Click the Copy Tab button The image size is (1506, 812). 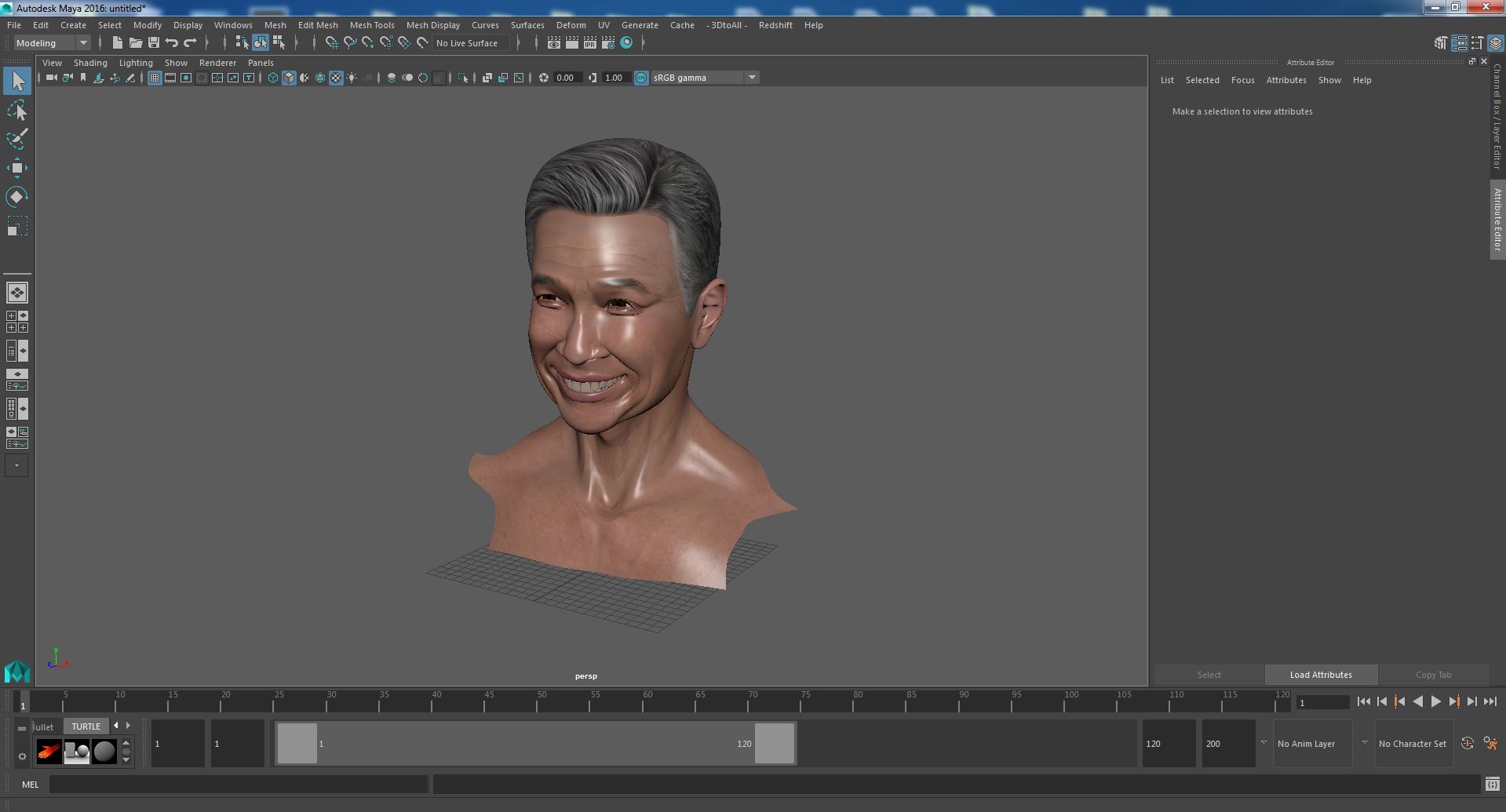pos(1433,675)
